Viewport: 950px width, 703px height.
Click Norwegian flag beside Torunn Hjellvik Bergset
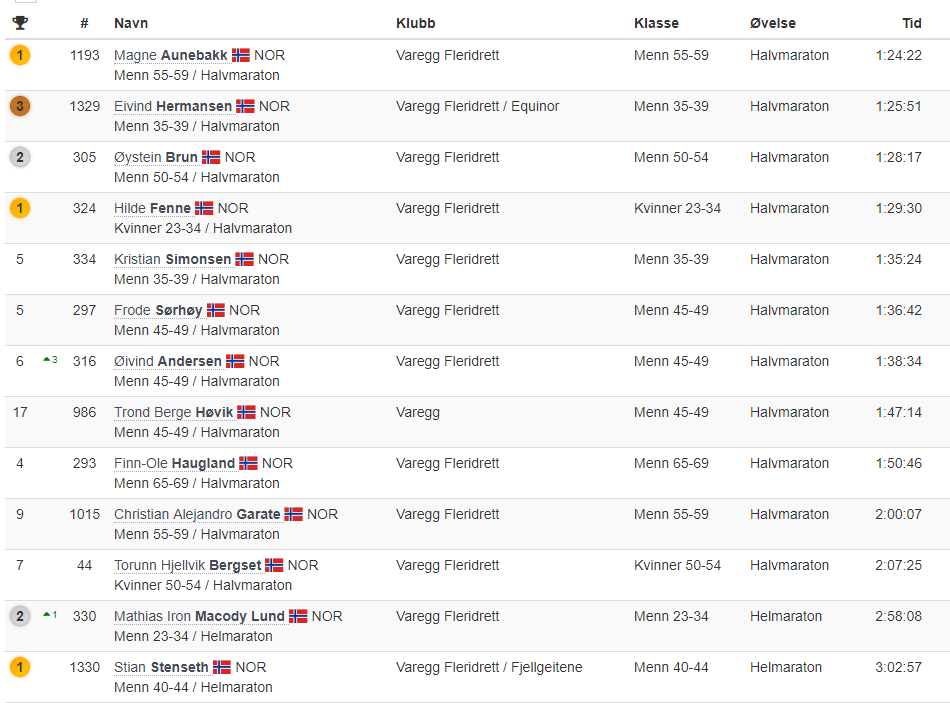[x=274, y=565]
